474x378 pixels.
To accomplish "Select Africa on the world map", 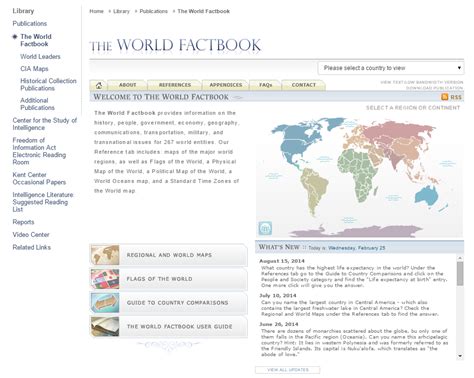I will (357, 172).
